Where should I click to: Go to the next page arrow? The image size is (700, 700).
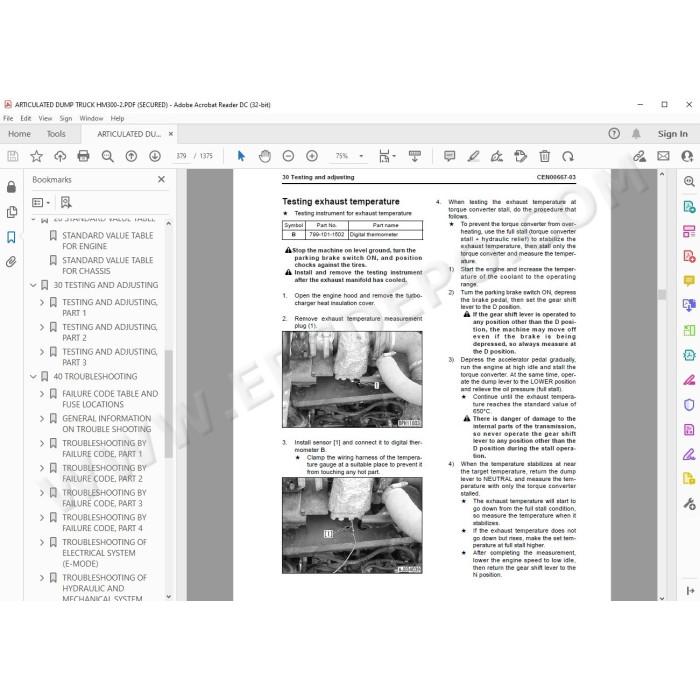(x=155, y=156)
